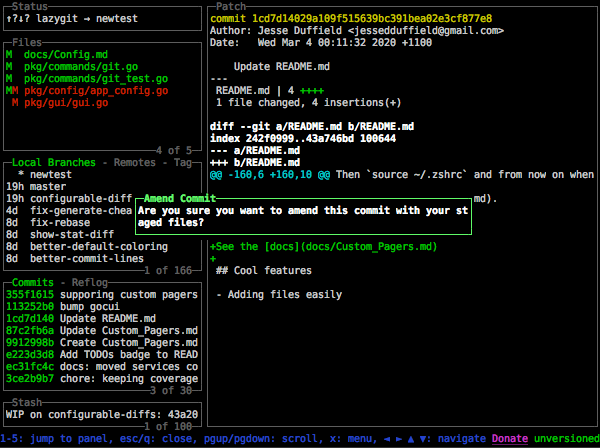The image size is (600, 448).
Task: Click the cyan @@ -160,6 +160,10 hunk header
Action: point(270,174)
